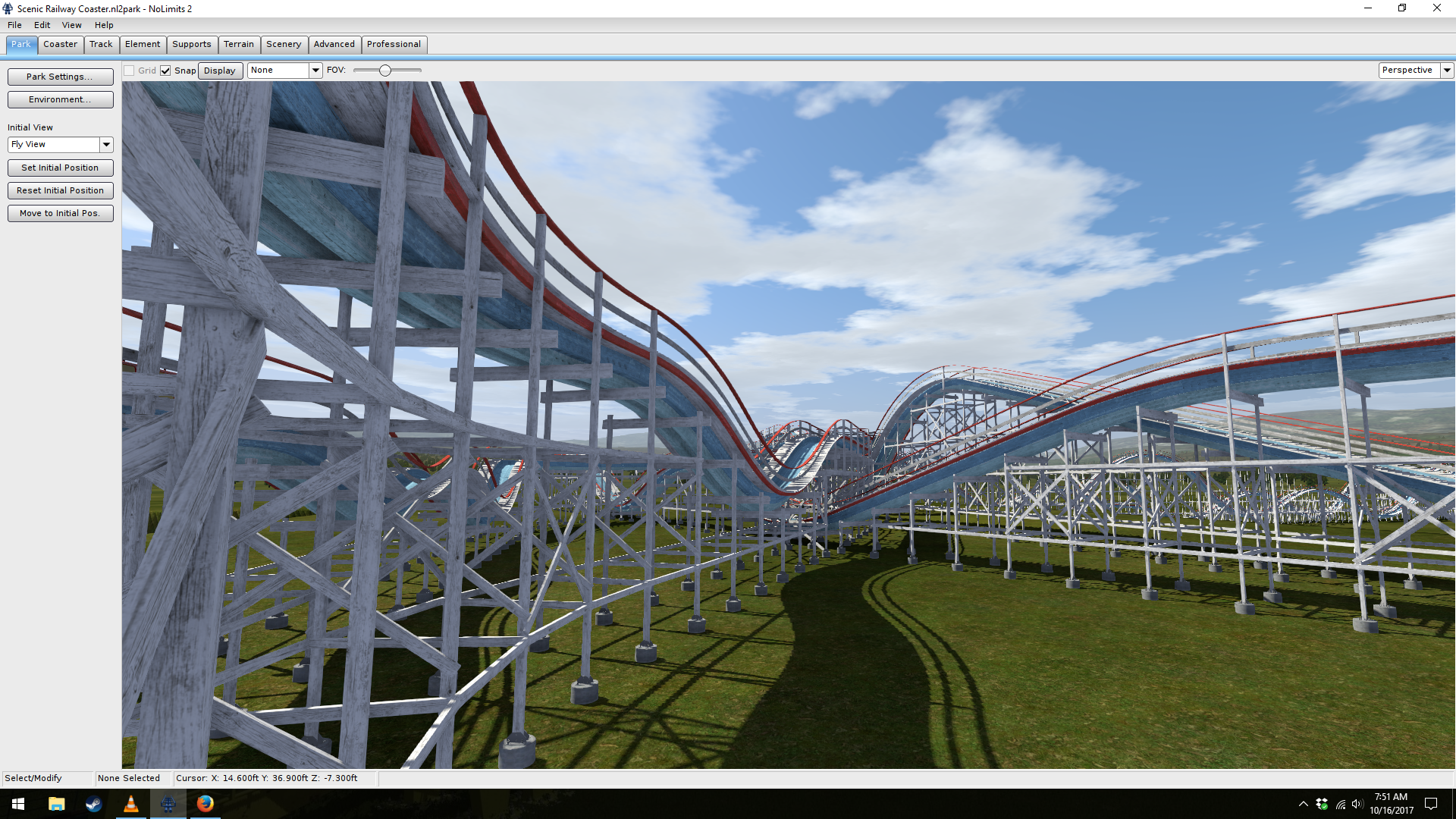Open Firefox browser in taskbar

[205, 804]
